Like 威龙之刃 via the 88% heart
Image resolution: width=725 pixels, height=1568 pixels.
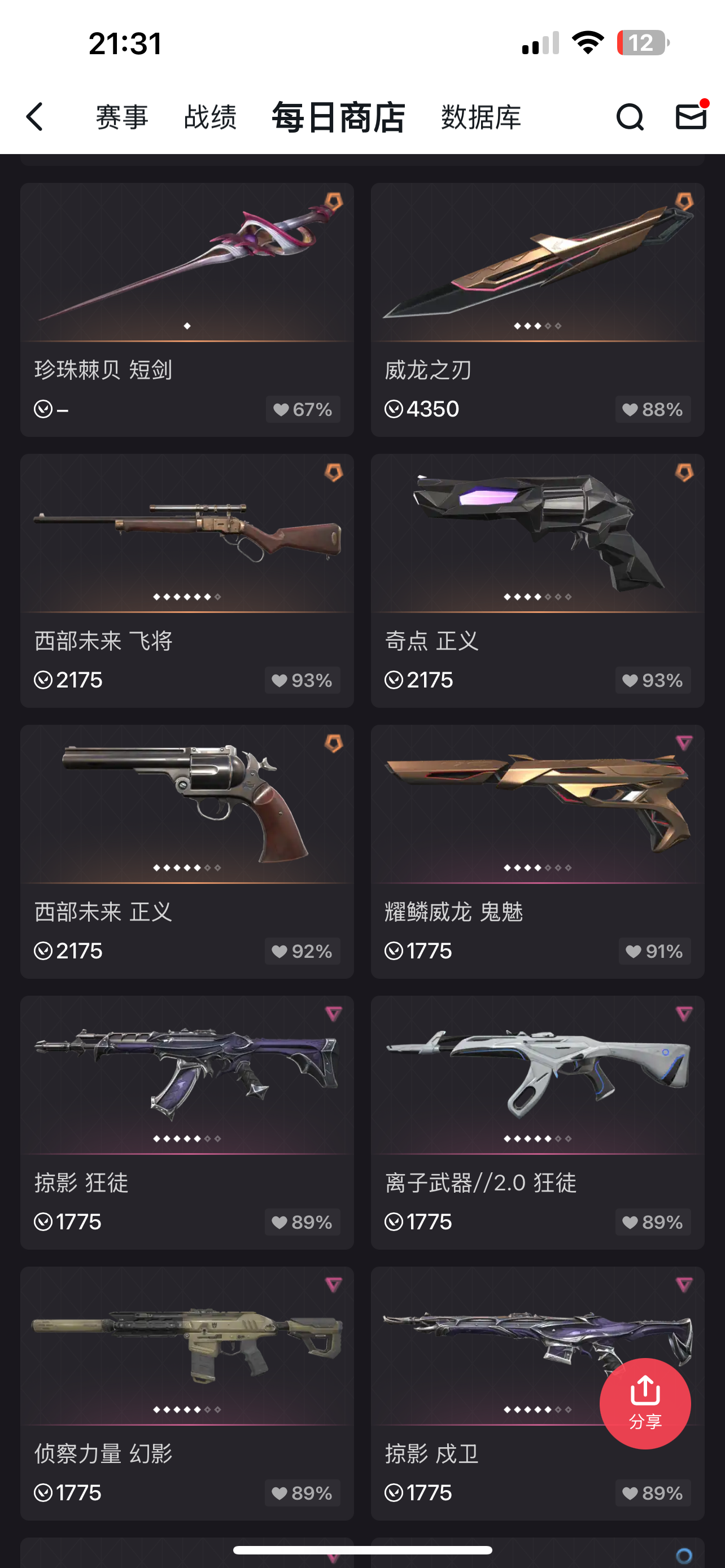(653, 409)
